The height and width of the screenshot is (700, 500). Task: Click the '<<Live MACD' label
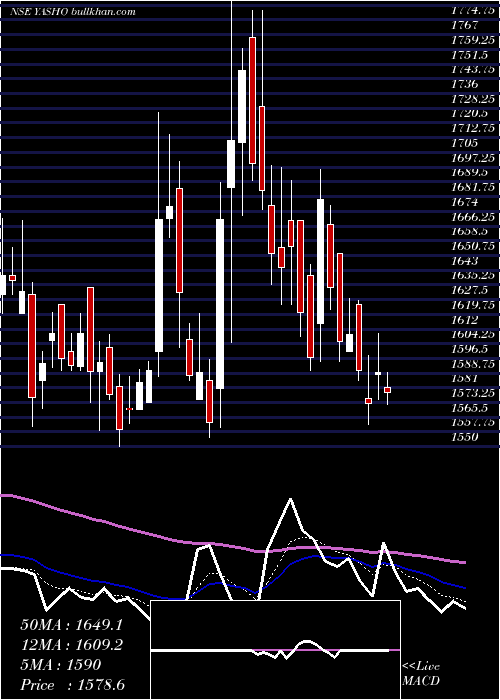click(421, 674)
